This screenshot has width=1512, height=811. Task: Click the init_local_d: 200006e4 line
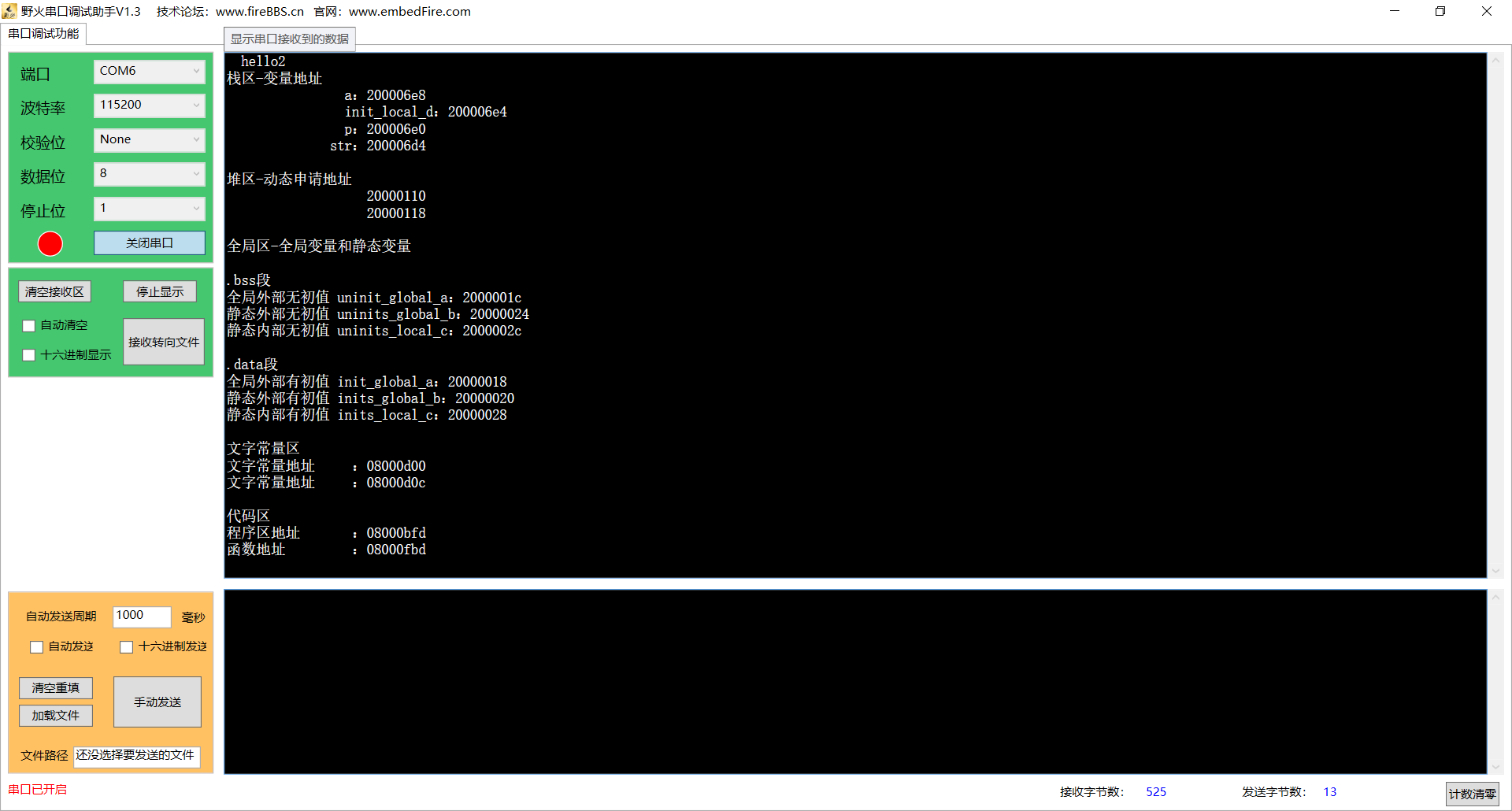point(426,112)
